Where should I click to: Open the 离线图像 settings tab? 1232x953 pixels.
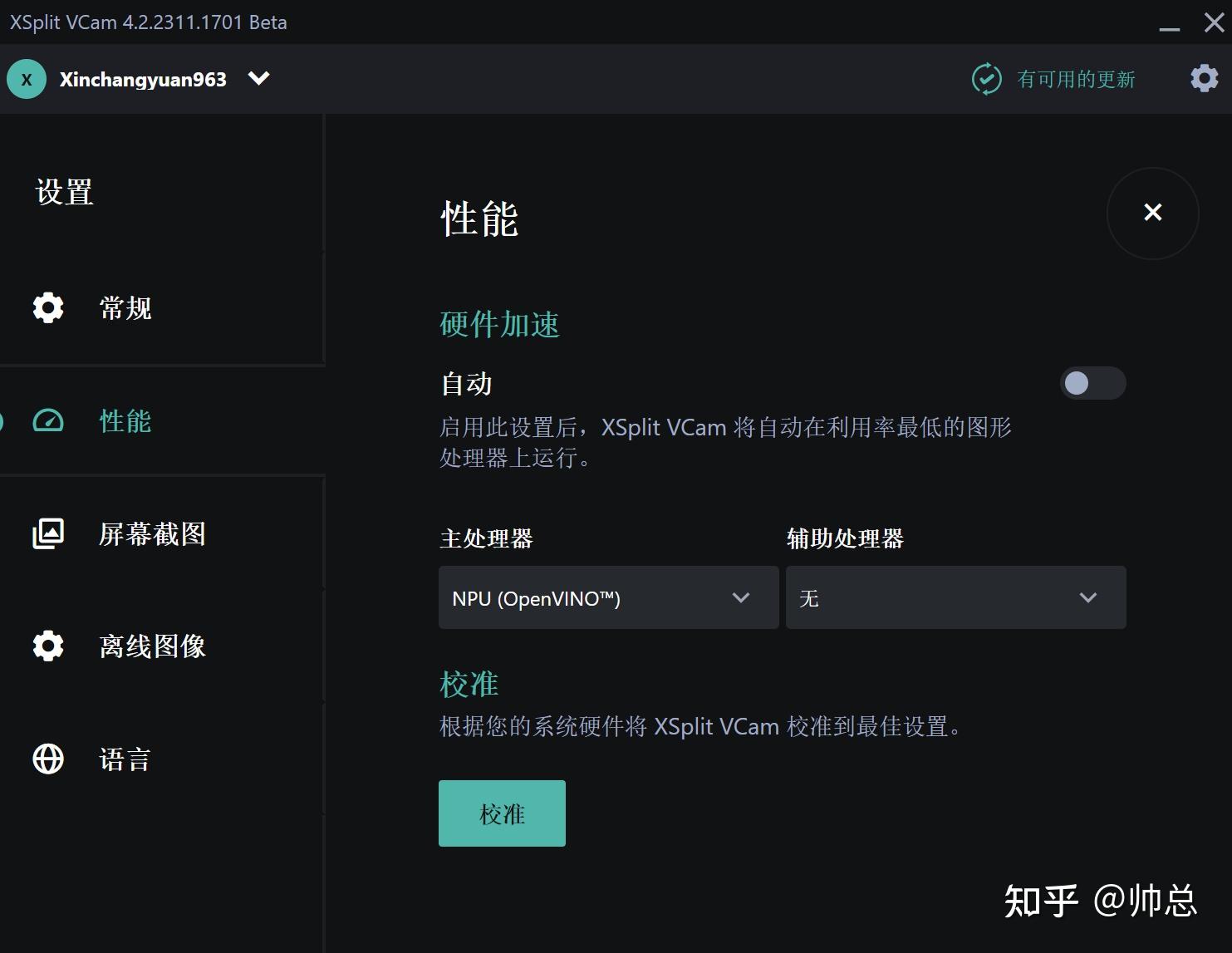click(162, 646)
